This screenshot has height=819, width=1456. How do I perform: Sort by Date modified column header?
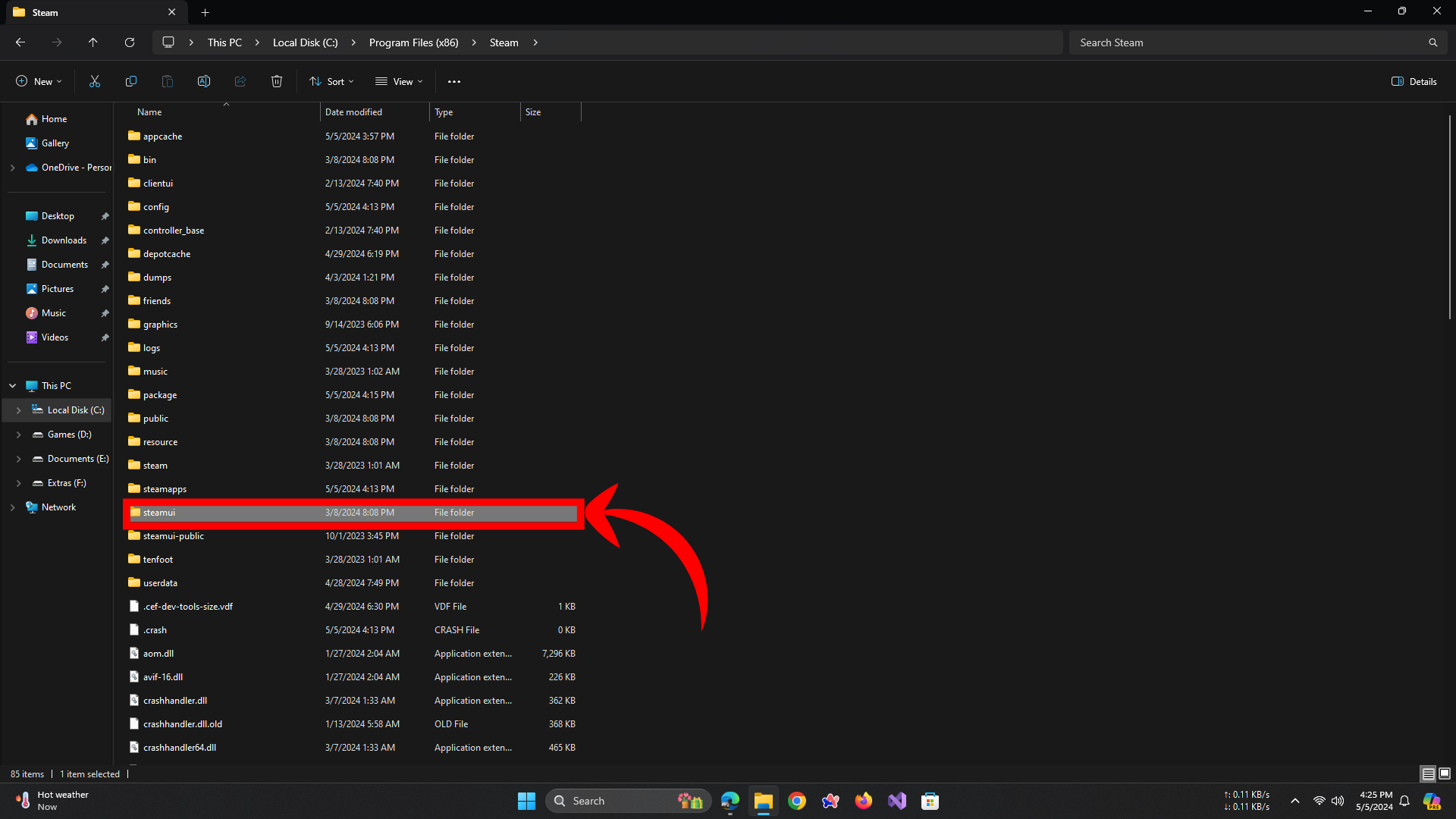[353, 112]
